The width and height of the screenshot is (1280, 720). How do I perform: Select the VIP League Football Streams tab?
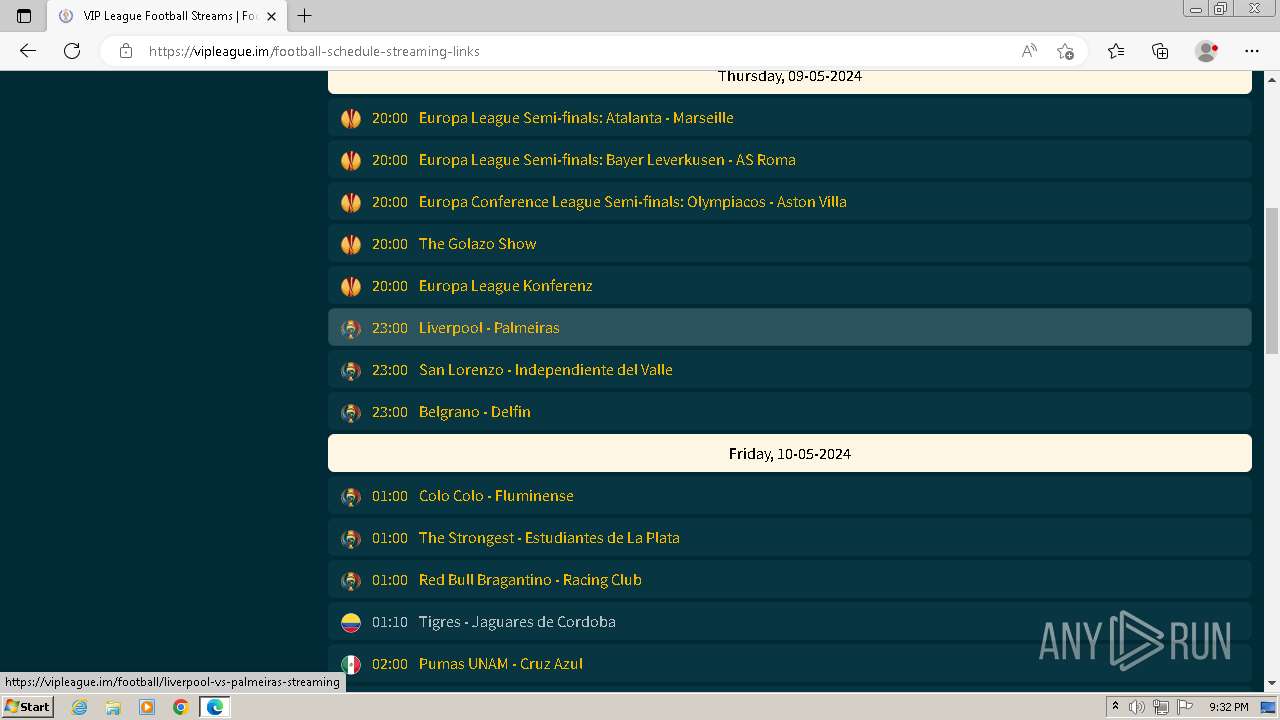coord(167,16)
